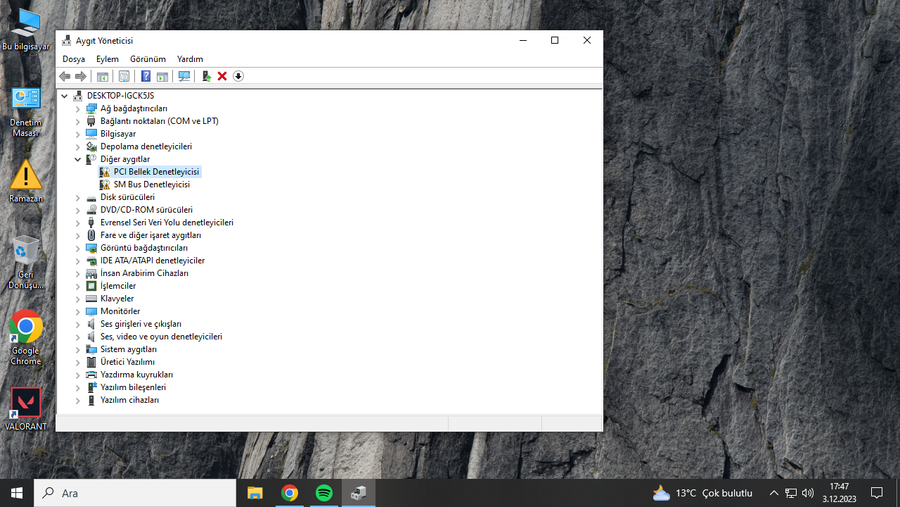Viewport: 900px width, 507px height.
Task: Click the scan for hardware changes monitor icon
Action: [x=184, y=76]
